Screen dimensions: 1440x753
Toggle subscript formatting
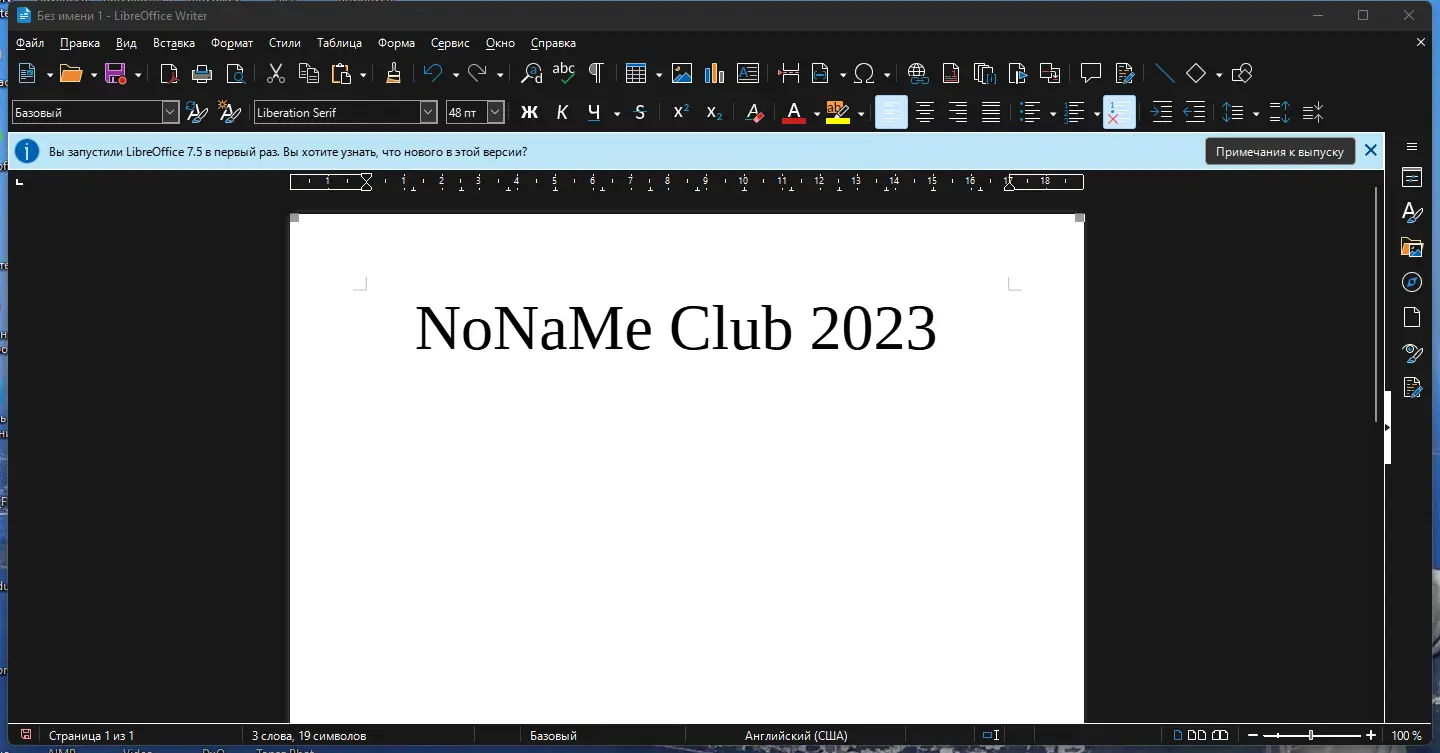pyautogui.click(x=714, y=112)
